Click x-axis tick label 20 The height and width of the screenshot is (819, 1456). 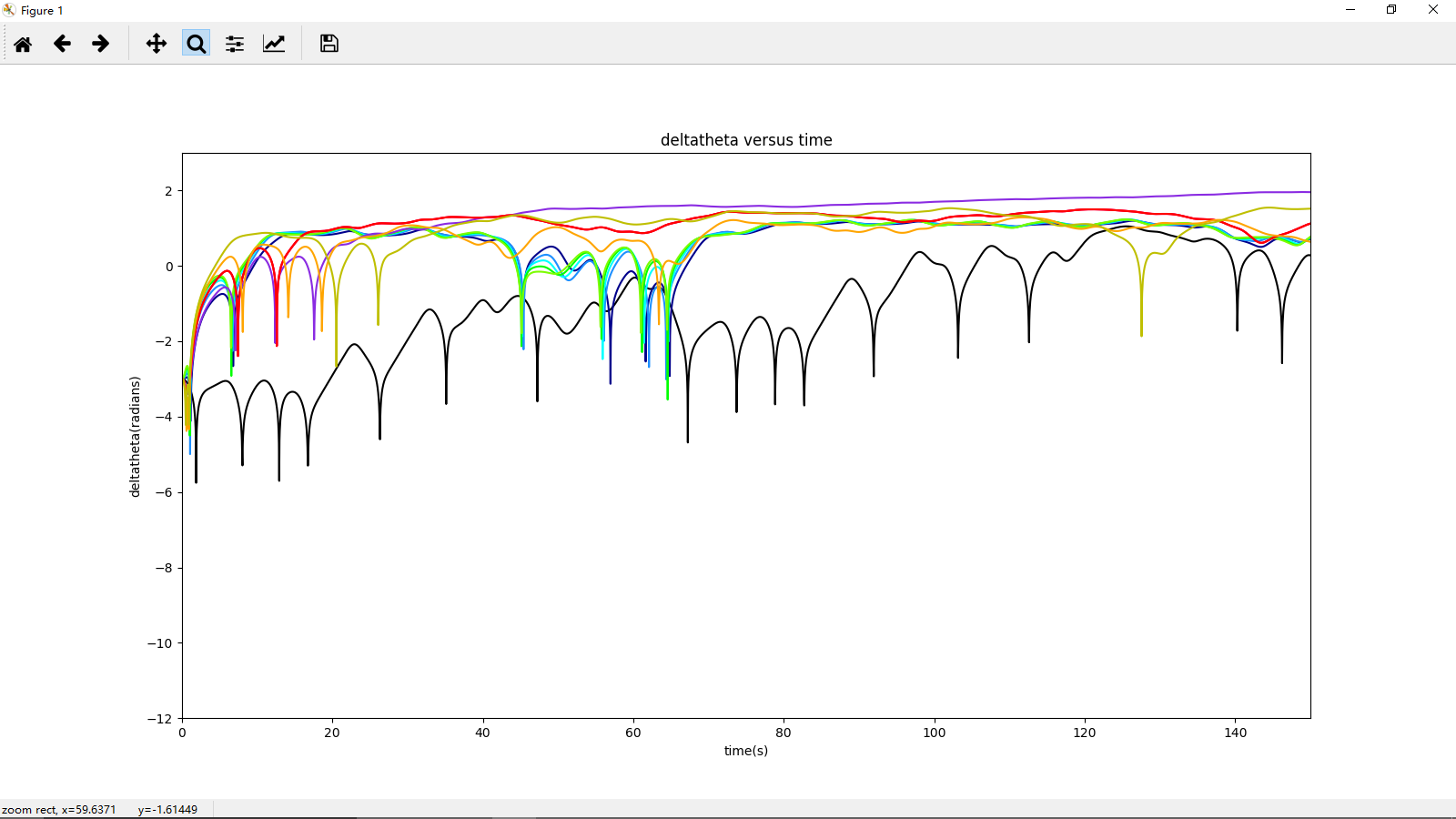332,733
